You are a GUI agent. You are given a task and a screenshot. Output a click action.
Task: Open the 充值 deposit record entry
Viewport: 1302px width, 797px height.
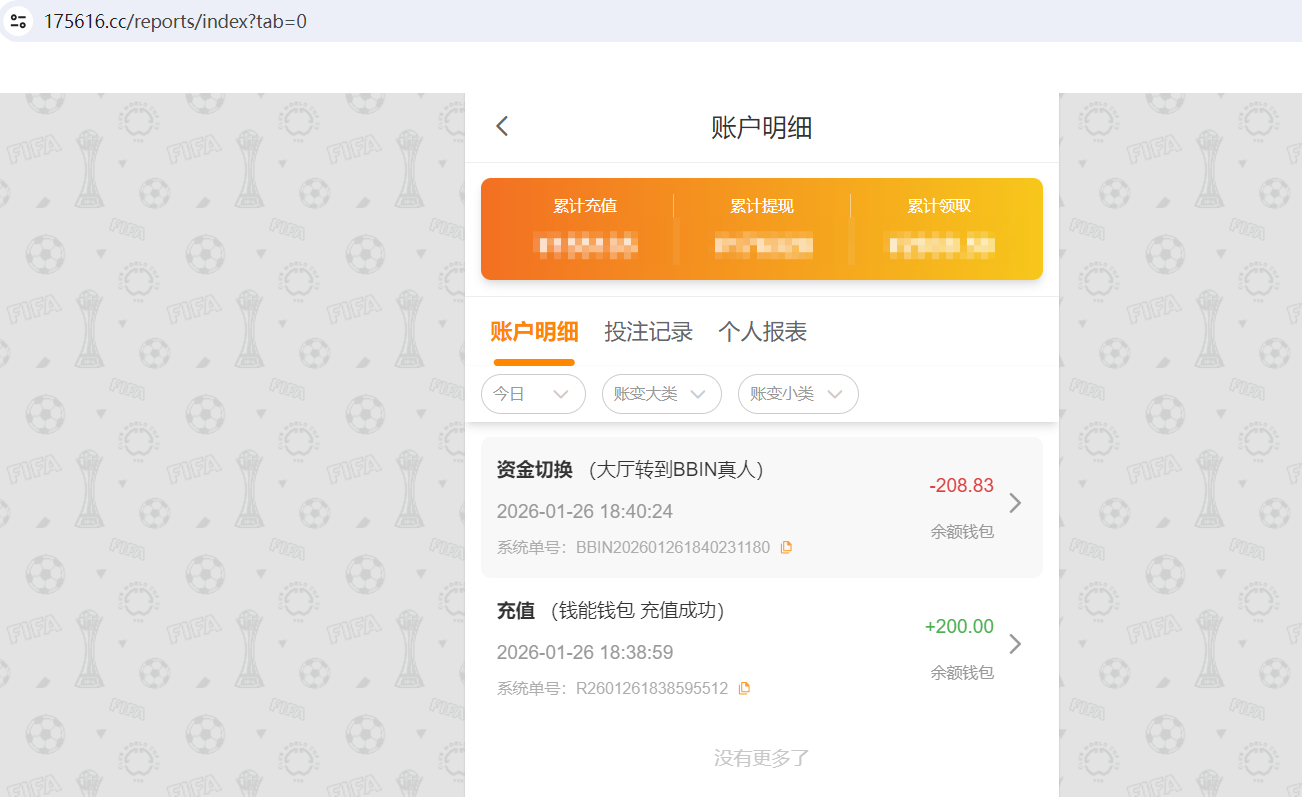pyautogui.click(x=700, y=645)
